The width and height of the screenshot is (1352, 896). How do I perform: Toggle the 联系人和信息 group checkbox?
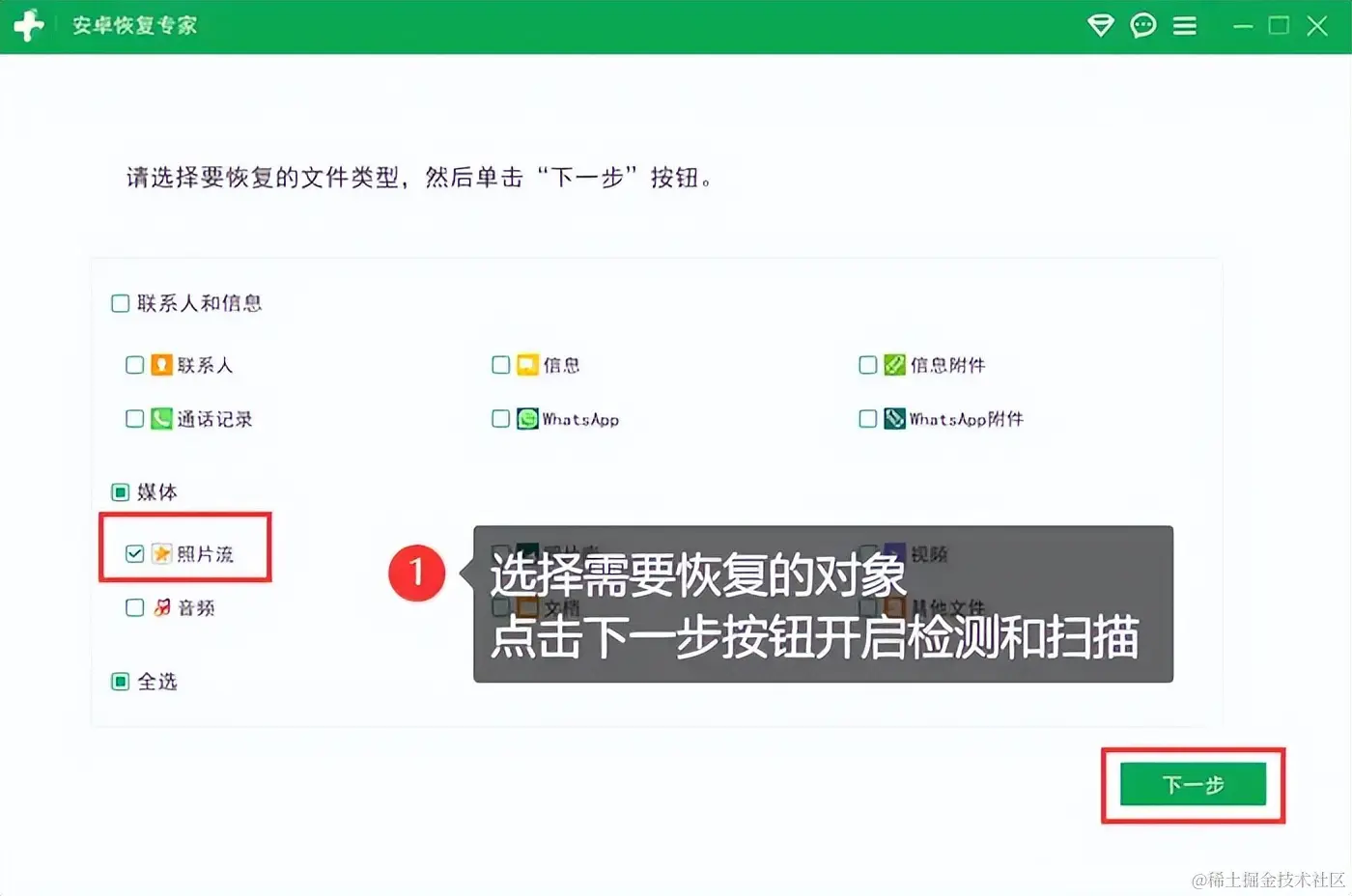point(120,303)
